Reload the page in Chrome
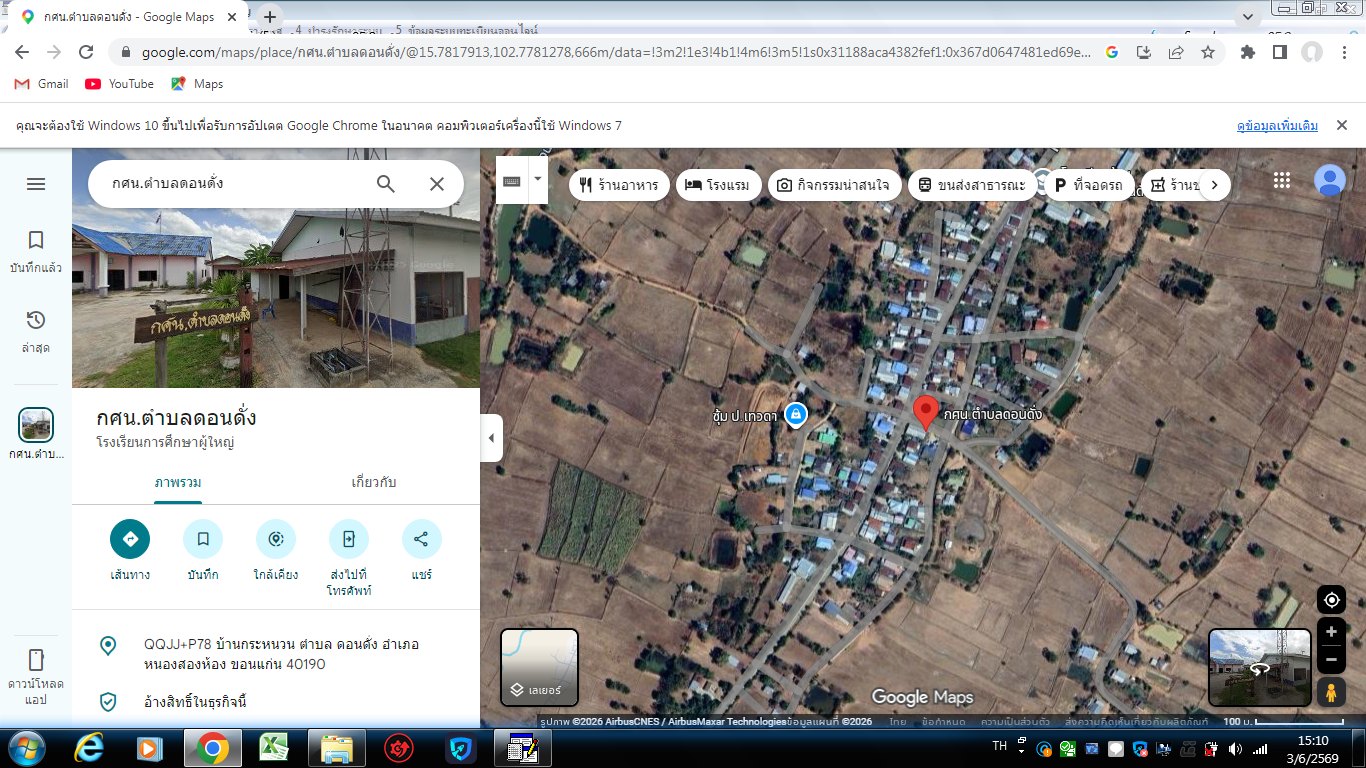Image resolution: width=1366 pixels, height=768 pixels. [86, 52]
